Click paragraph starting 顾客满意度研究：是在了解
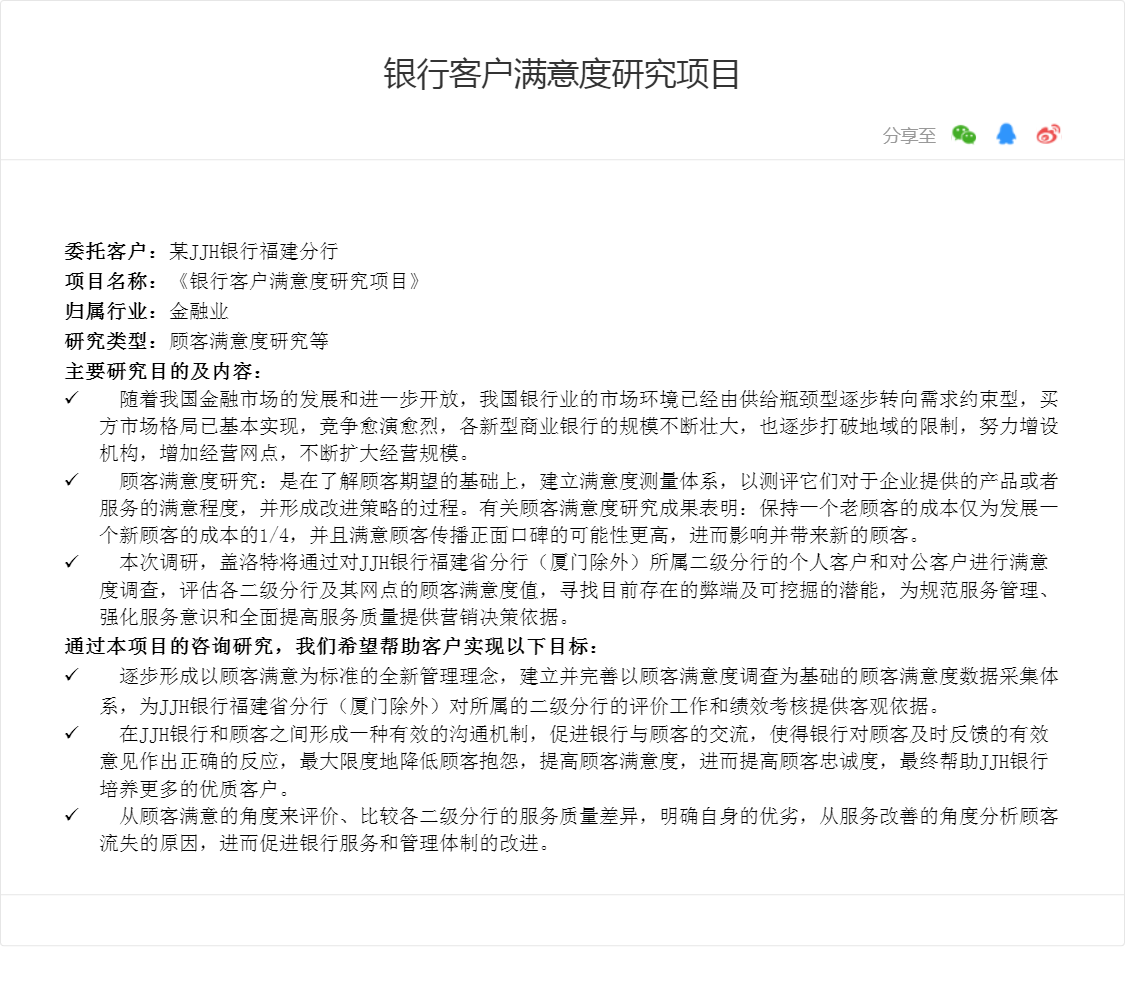The image size is (1125, 1000). click(x=578, y=508)
